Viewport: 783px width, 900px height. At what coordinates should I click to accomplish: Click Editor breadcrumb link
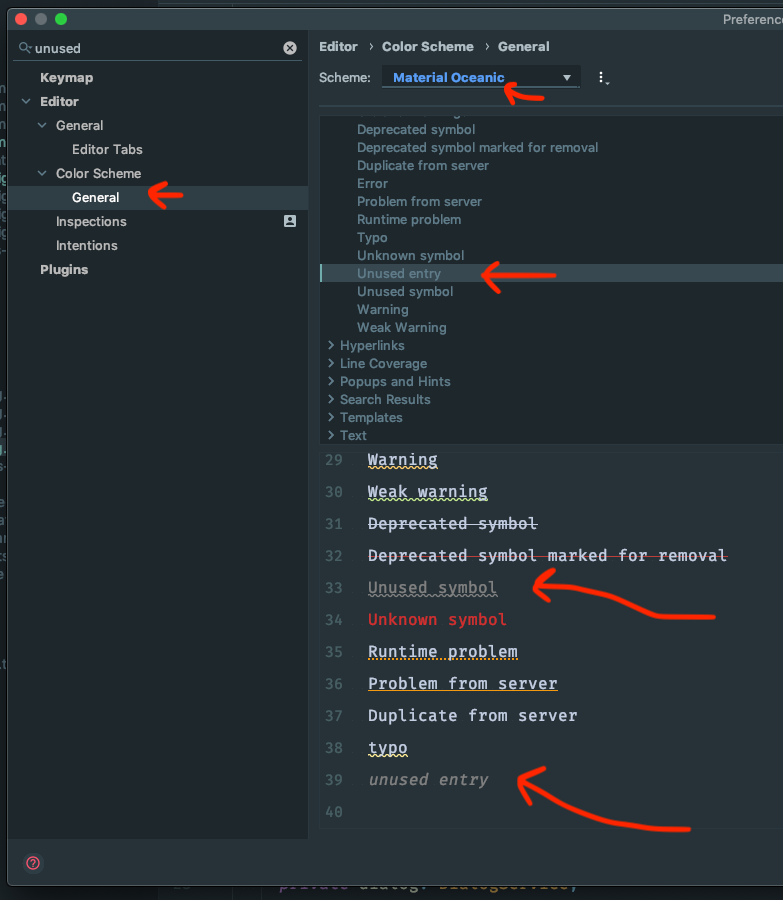click(338, 46)
